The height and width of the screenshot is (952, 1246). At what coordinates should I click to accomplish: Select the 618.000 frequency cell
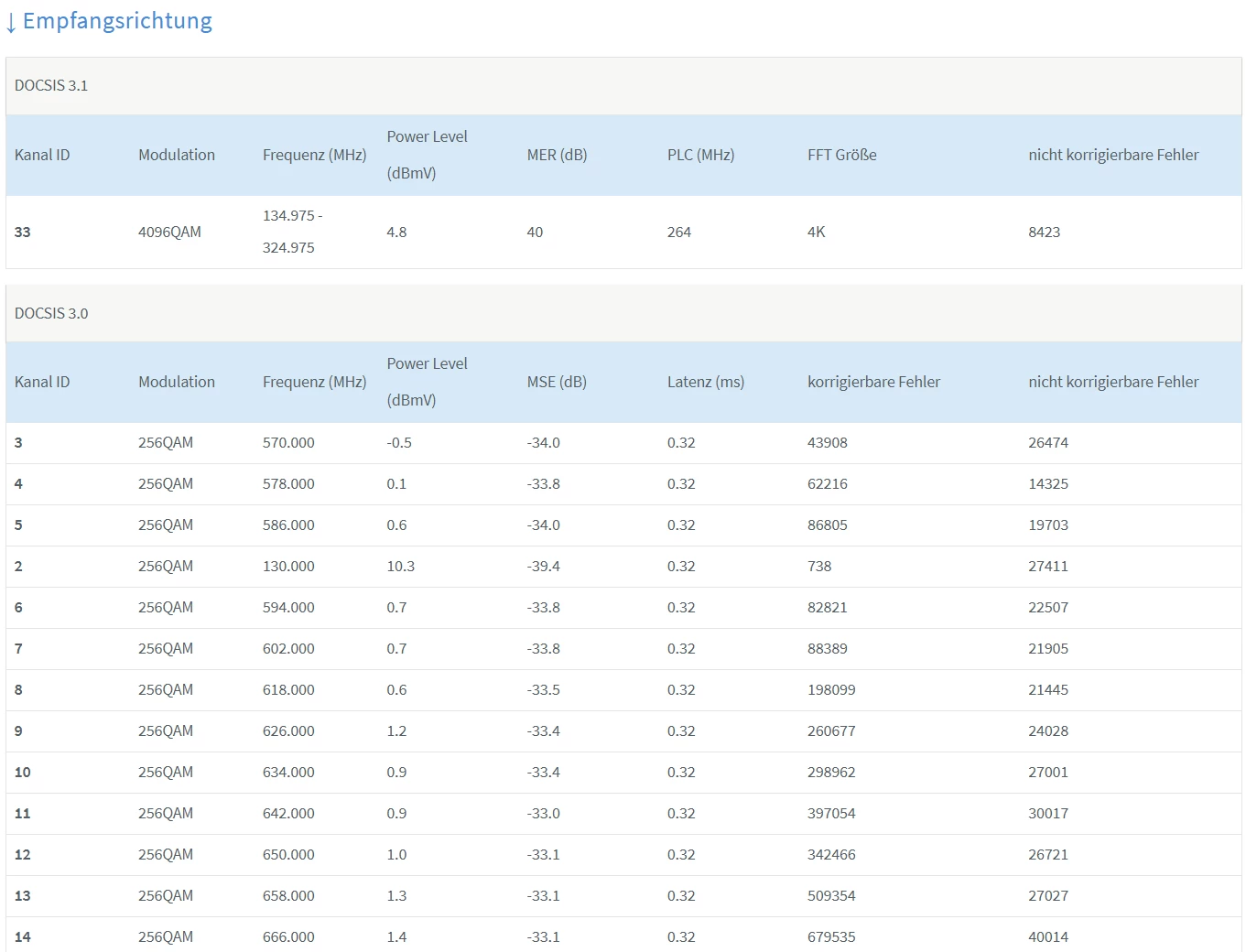(288, 689)
